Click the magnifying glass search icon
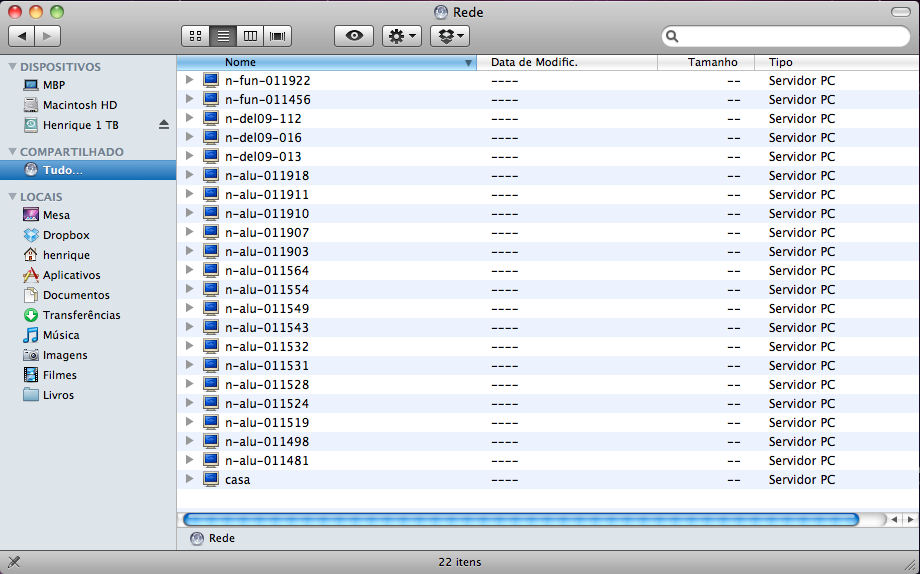 click(x=672, y=36)
